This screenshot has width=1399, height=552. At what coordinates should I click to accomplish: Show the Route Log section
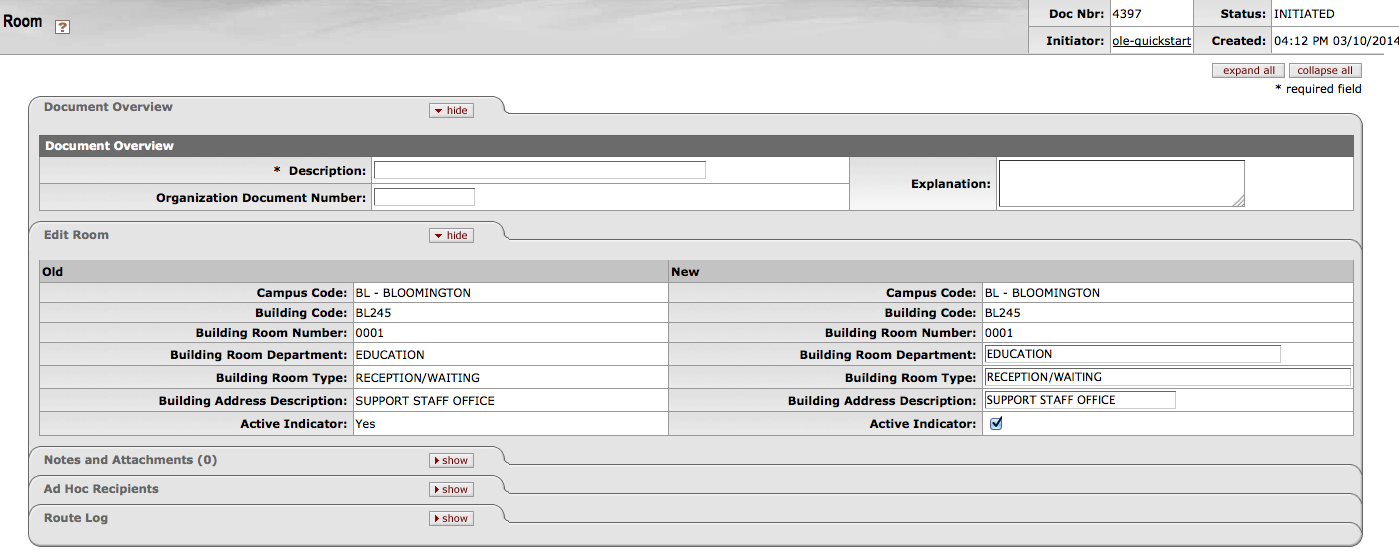pos(451,518)
